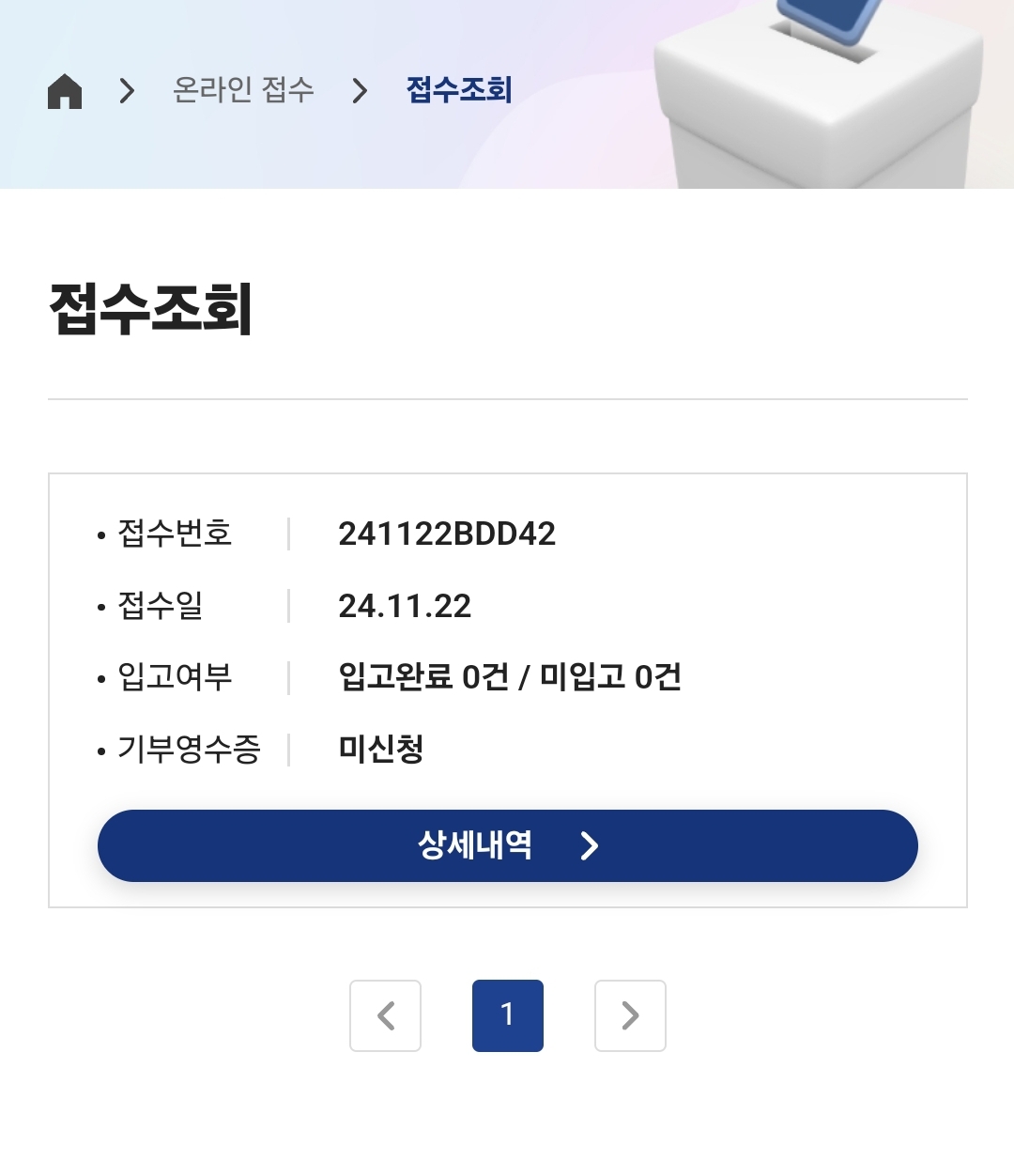The image size is (1014, 1176).
Task: Click the 기부영수증 field label
Action: pos(189,750)
